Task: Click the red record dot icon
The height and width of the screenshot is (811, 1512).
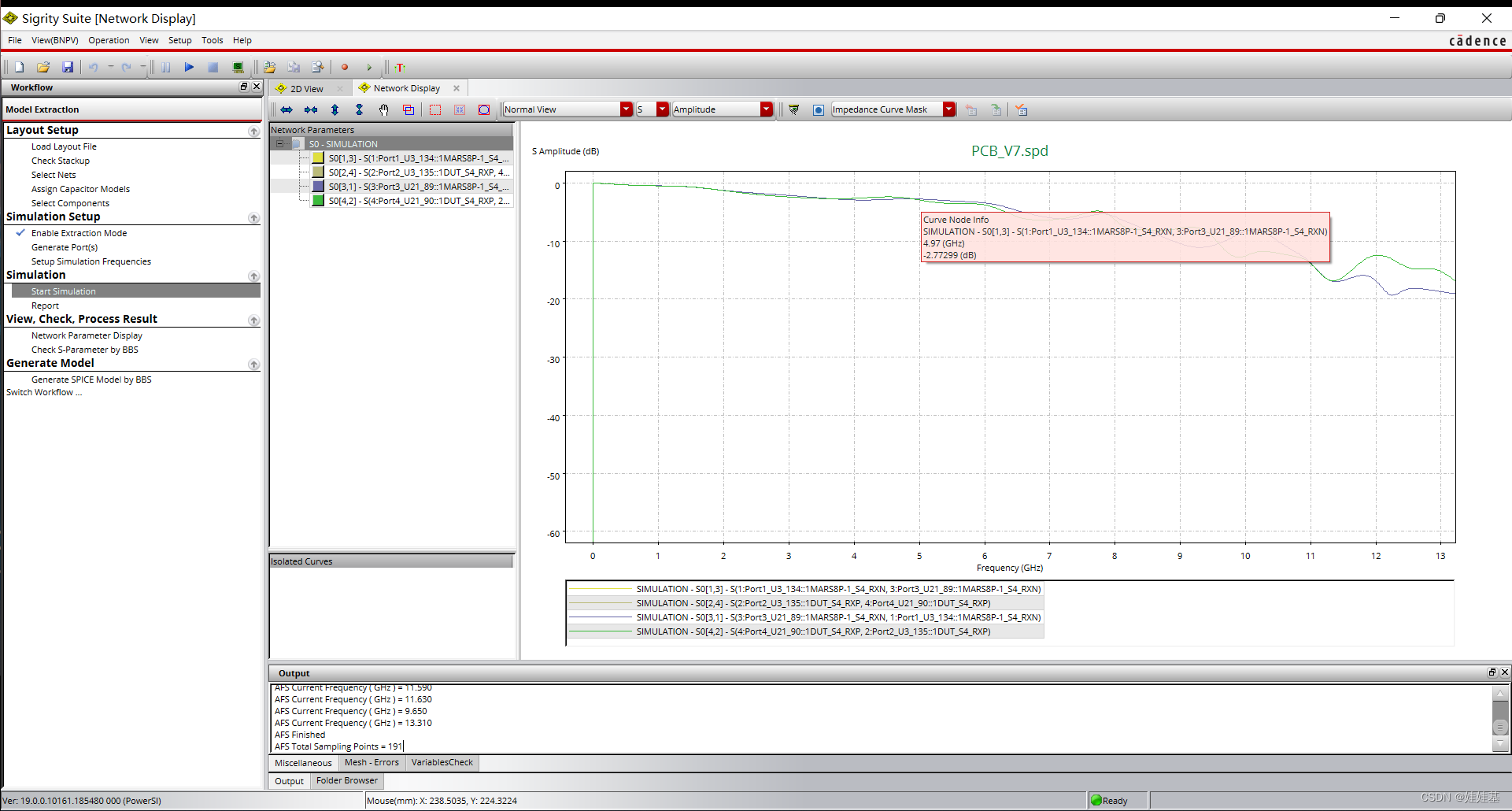Action: [x=345, y=68]
